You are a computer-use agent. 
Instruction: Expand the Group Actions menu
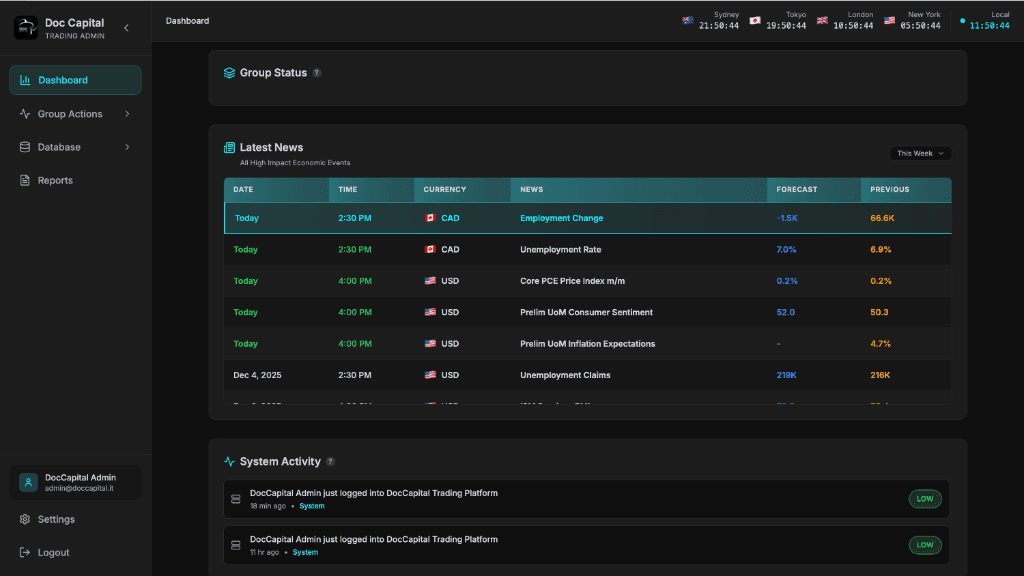coord(127,113)
